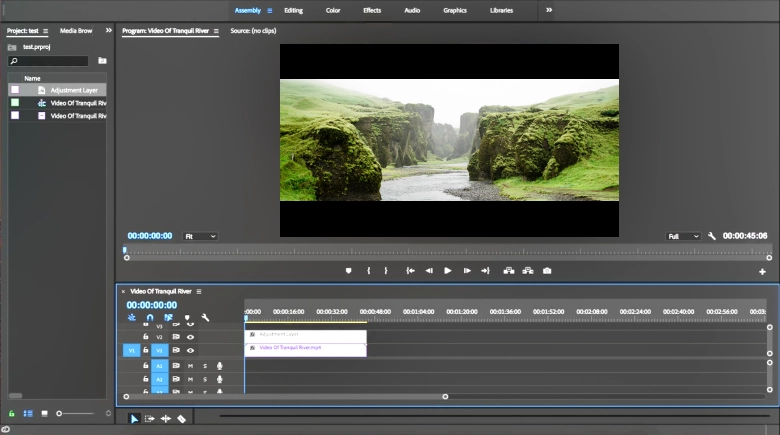This screenshot has height=435, width=780.
Task: Open the Assembly workspace menu icon
Action: tap(270, 10)
